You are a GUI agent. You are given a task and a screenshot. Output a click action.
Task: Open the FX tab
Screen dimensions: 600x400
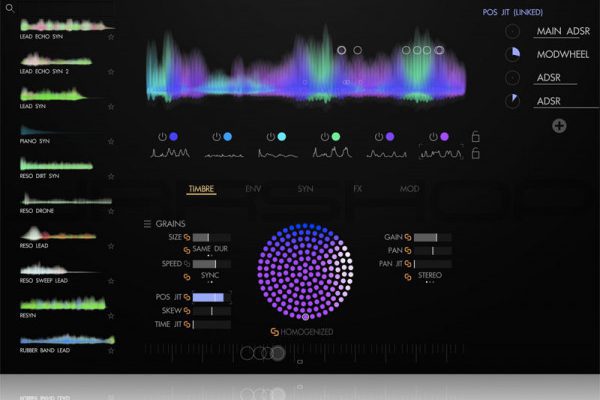coord(357,188)
